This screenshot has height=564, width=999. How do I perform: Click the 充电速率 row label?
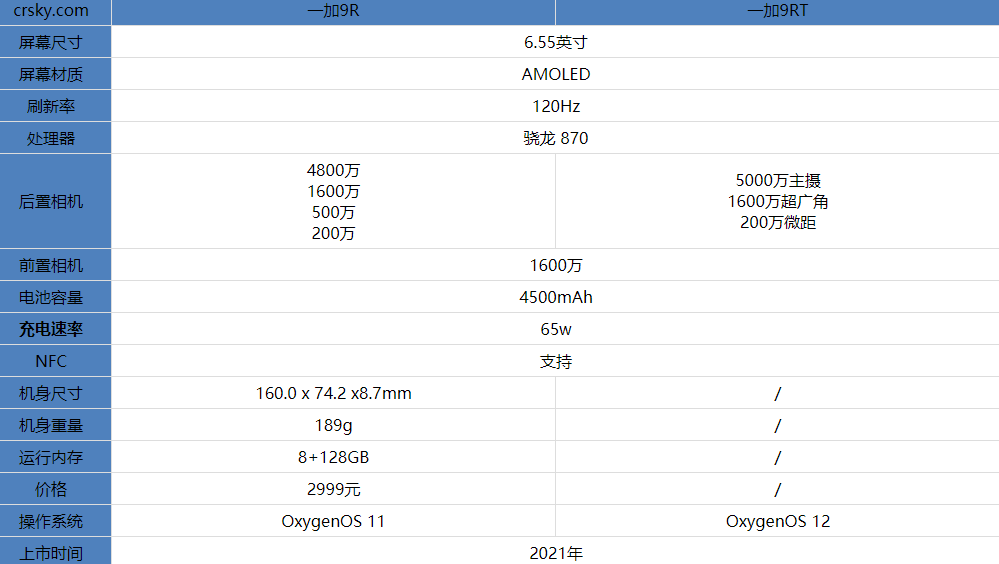pyautogui.click(x=51, y=329)
